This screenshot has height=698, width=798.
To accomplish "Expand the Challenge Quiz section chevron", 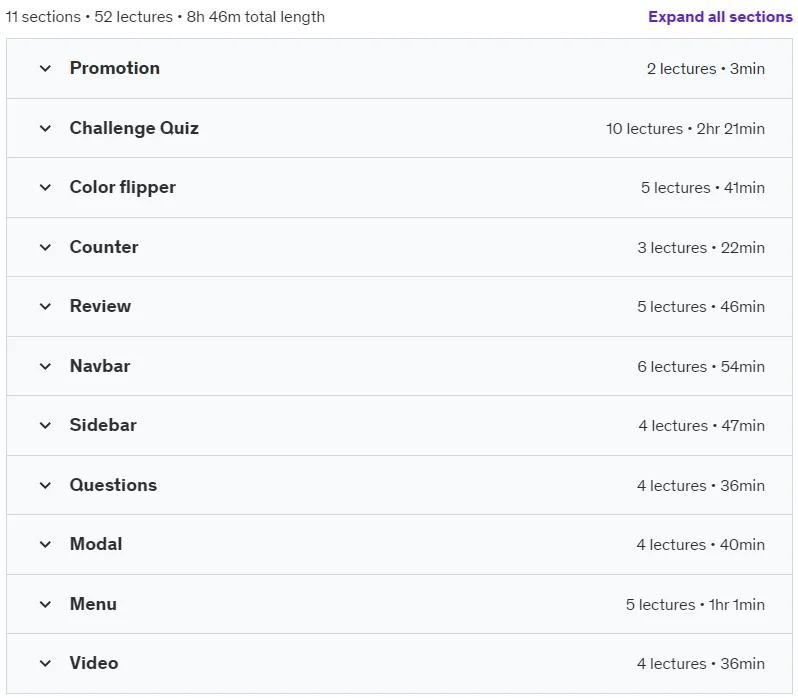I will [x=45, y=128].
